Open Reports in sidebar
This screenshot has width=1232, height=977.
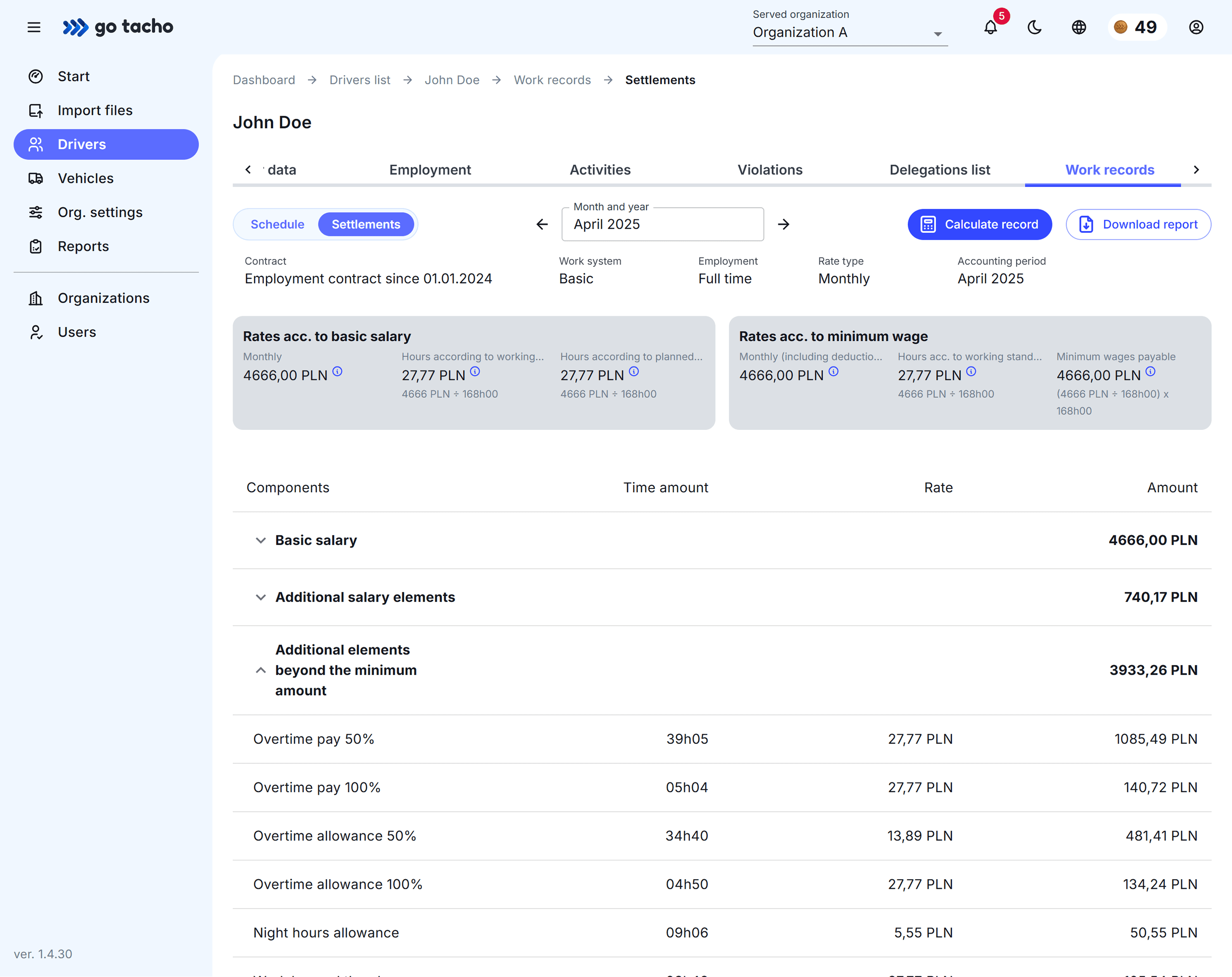(x=106, y=246)
